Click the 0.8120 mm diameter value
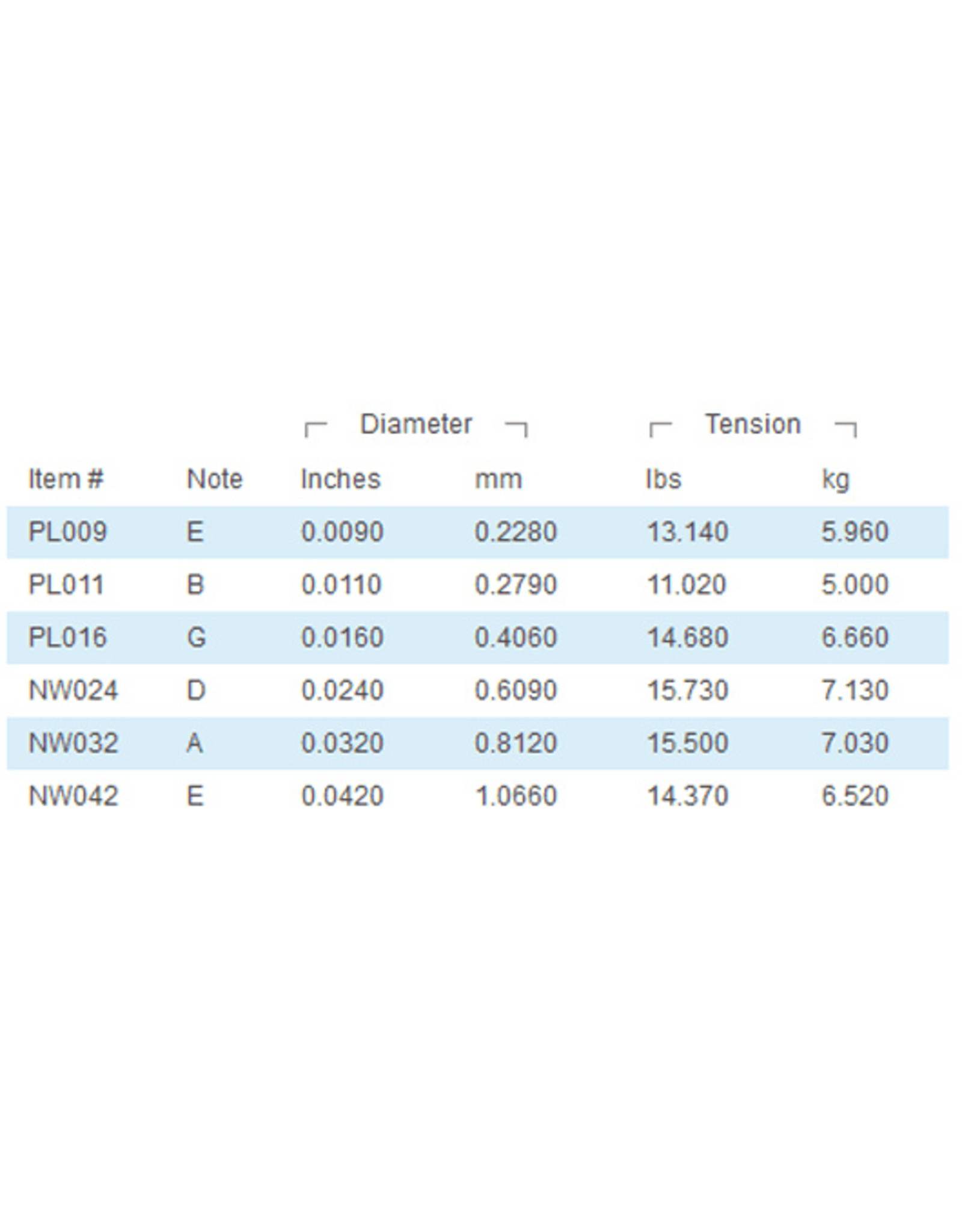 pyautogui.click(x=516, y=744)
